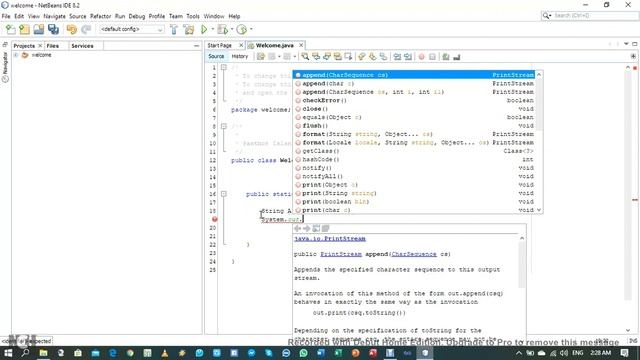This screenshot has width=640, height=360.
Task: Click the Comment editor toolbar icon
Action: pyautogui.click(x=446, y=57)
